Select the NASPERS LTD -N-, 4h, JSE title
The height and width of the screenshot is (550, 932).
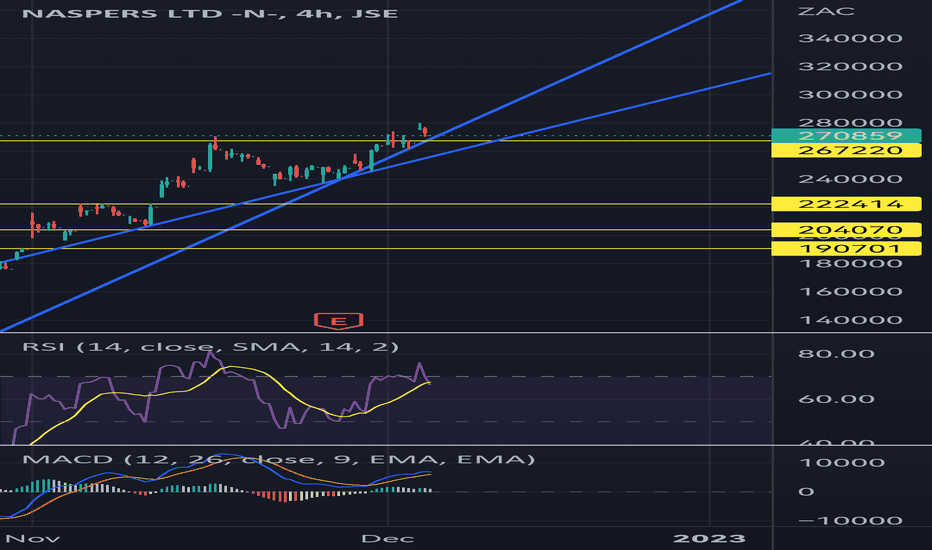click(x=210, y=13)
